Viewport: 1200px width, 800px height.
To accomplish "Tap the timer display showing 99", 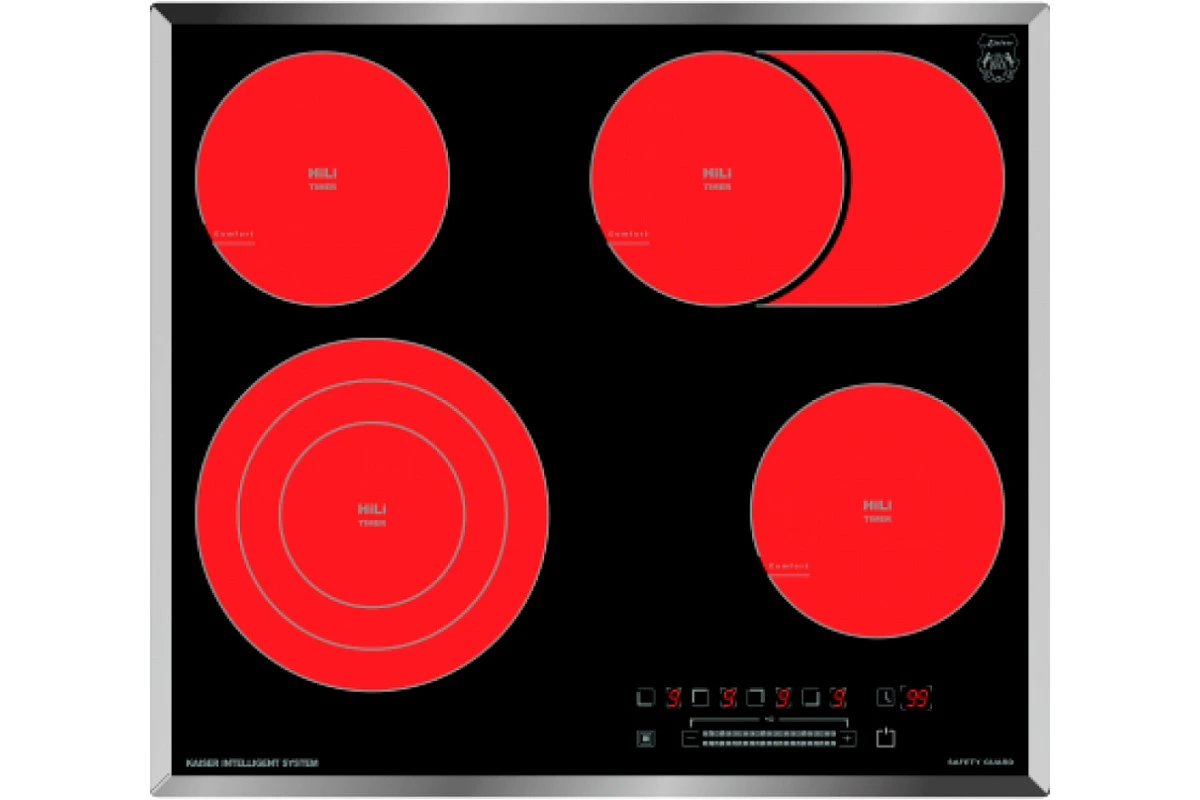I will [917, 697].
